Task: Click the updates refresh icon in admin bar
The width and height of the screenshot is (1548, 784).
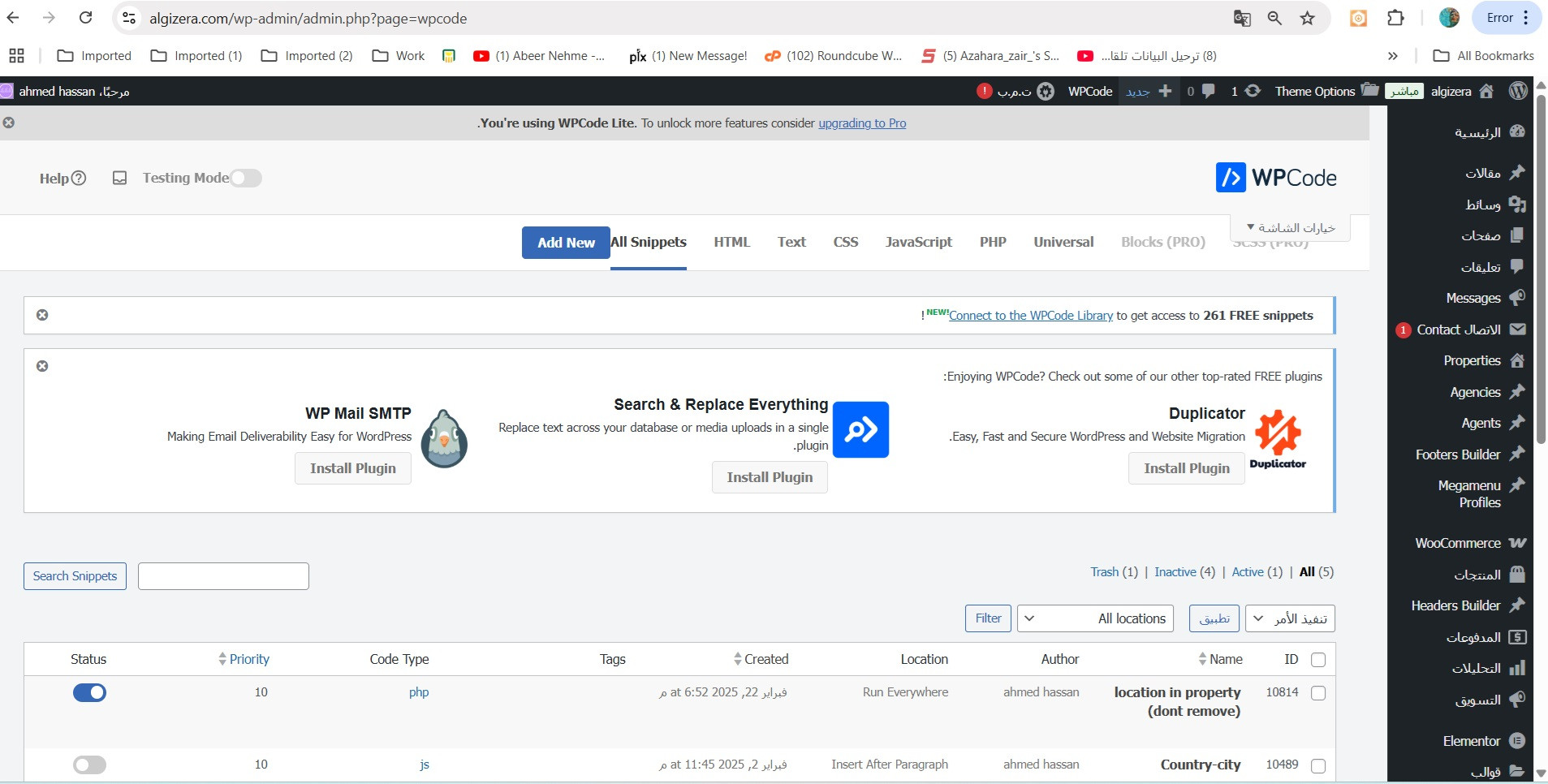Action: (1253, 91)
